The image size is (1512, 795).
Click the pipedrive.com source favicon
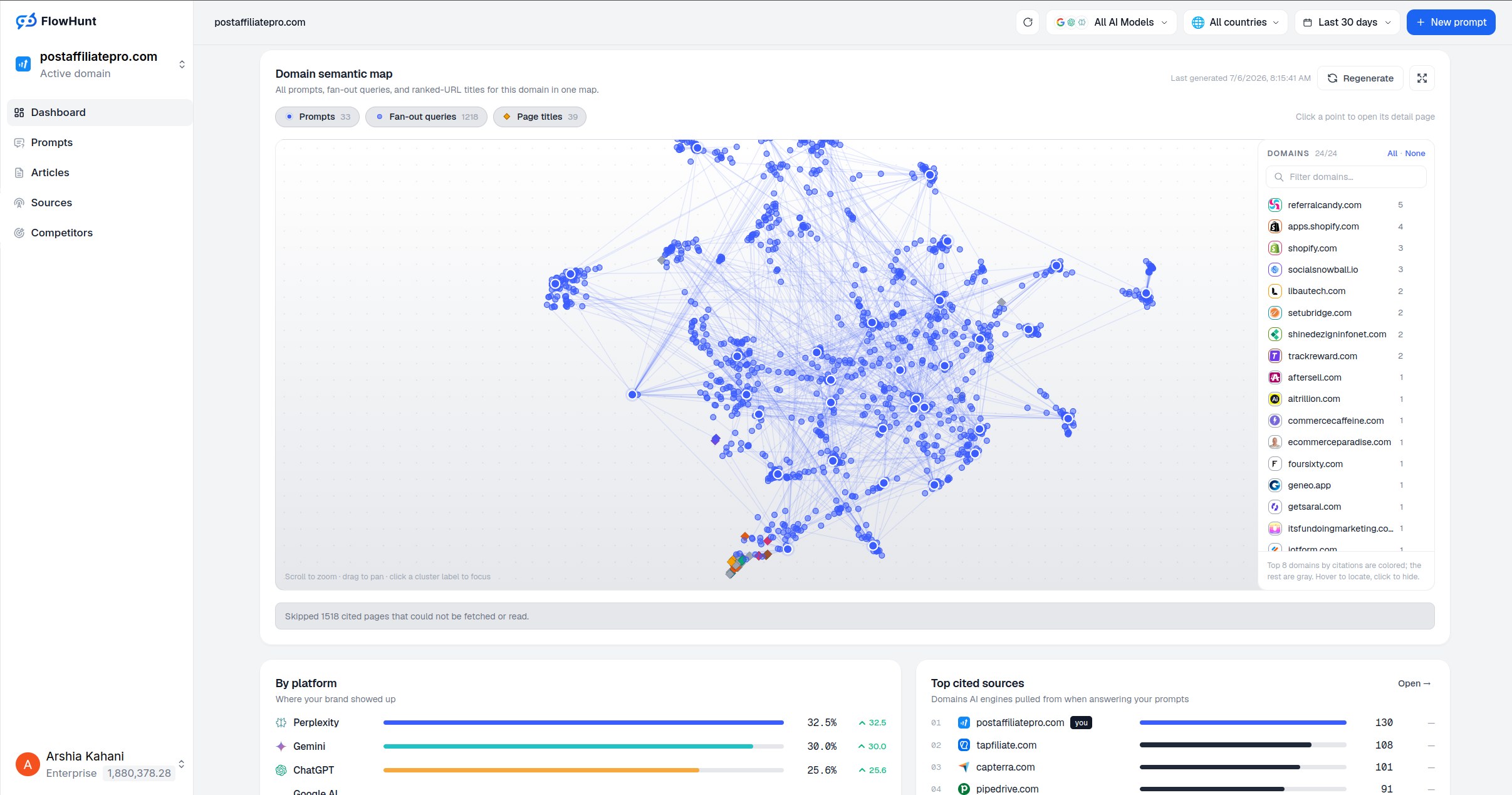[x=964, y=789]
